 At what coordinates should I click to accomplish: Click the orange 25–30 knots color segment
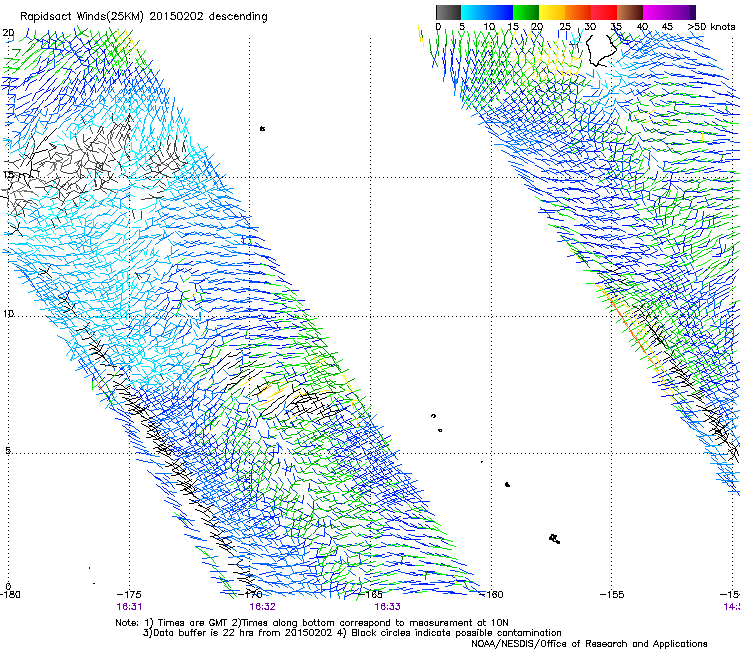click(x=578, y=12)
